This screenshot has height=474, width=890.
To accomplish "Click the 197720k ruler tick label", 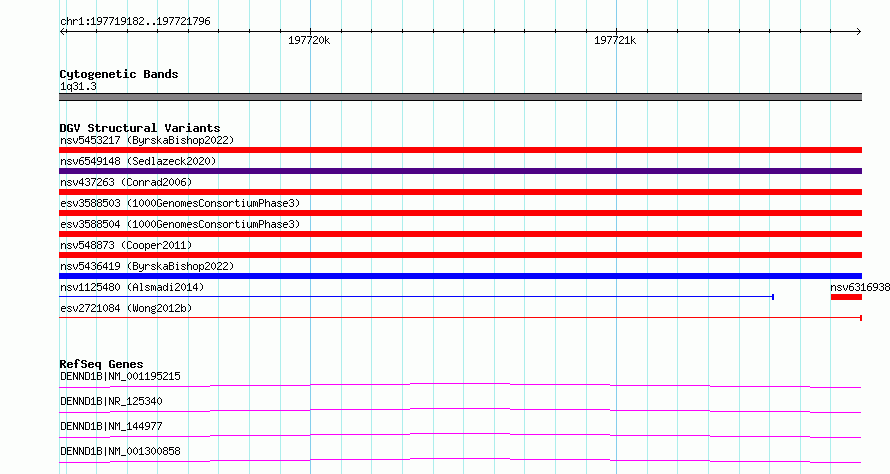I will coord(309,40).
